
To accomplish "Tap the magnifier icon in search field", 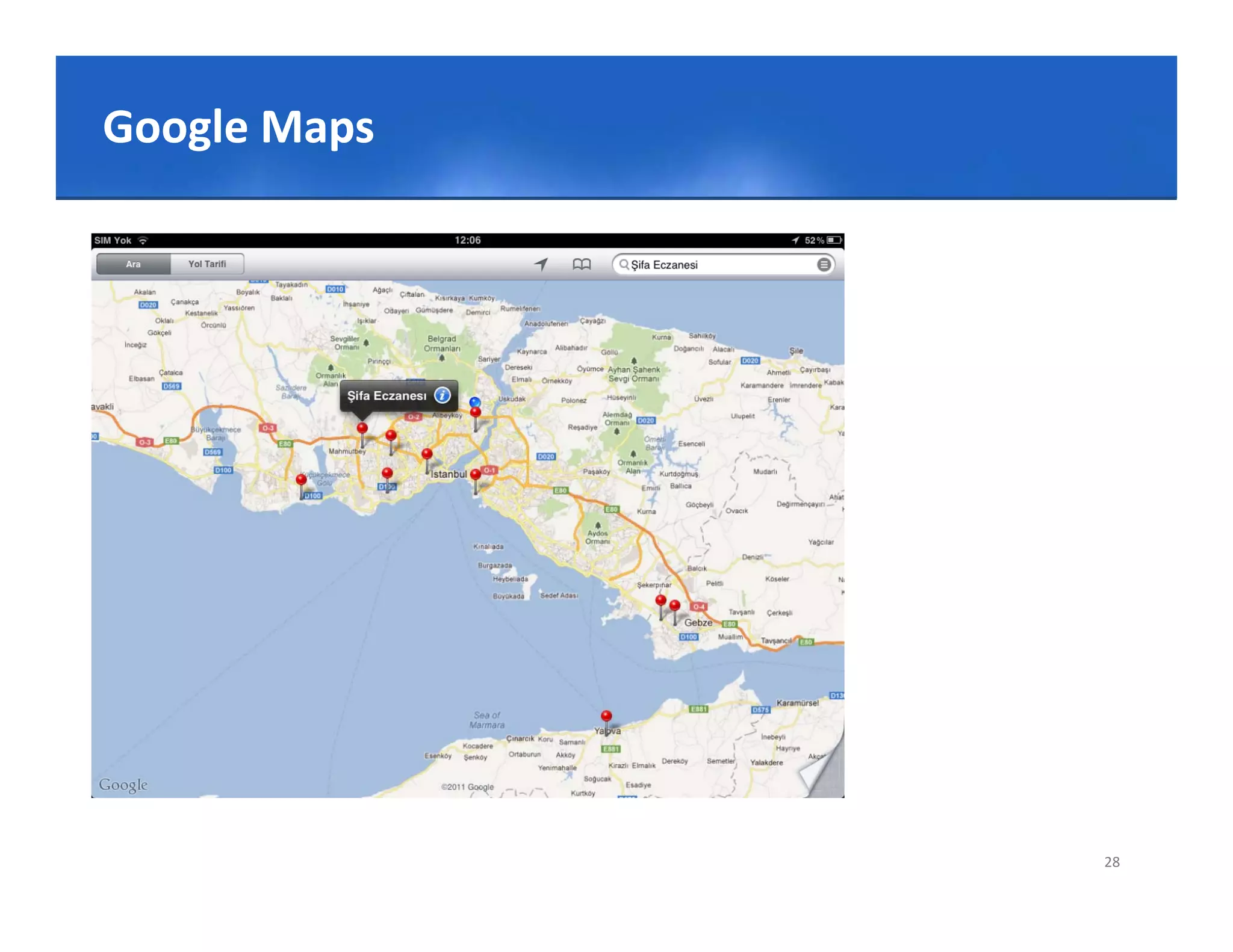I will coord(624,265).
